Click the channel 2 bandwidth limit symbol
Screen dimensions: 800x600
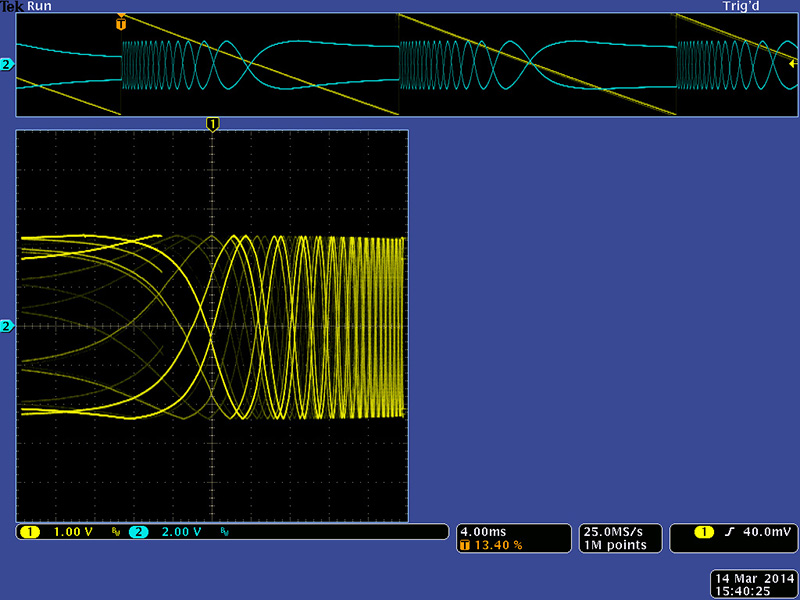point(224,532)
